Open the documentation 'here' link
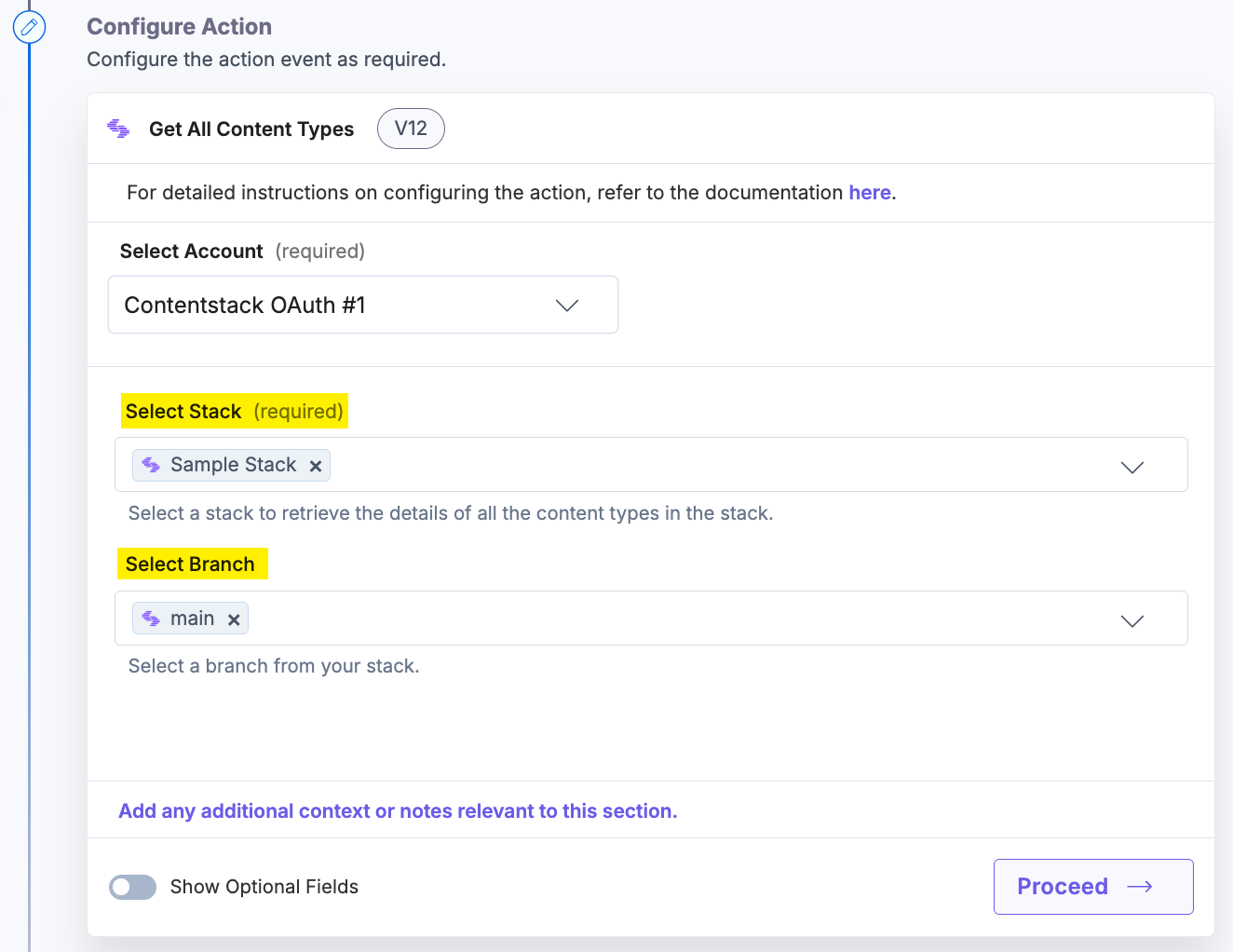Image resolution: width=1233 pixels, height=952 pixels. 870,193
